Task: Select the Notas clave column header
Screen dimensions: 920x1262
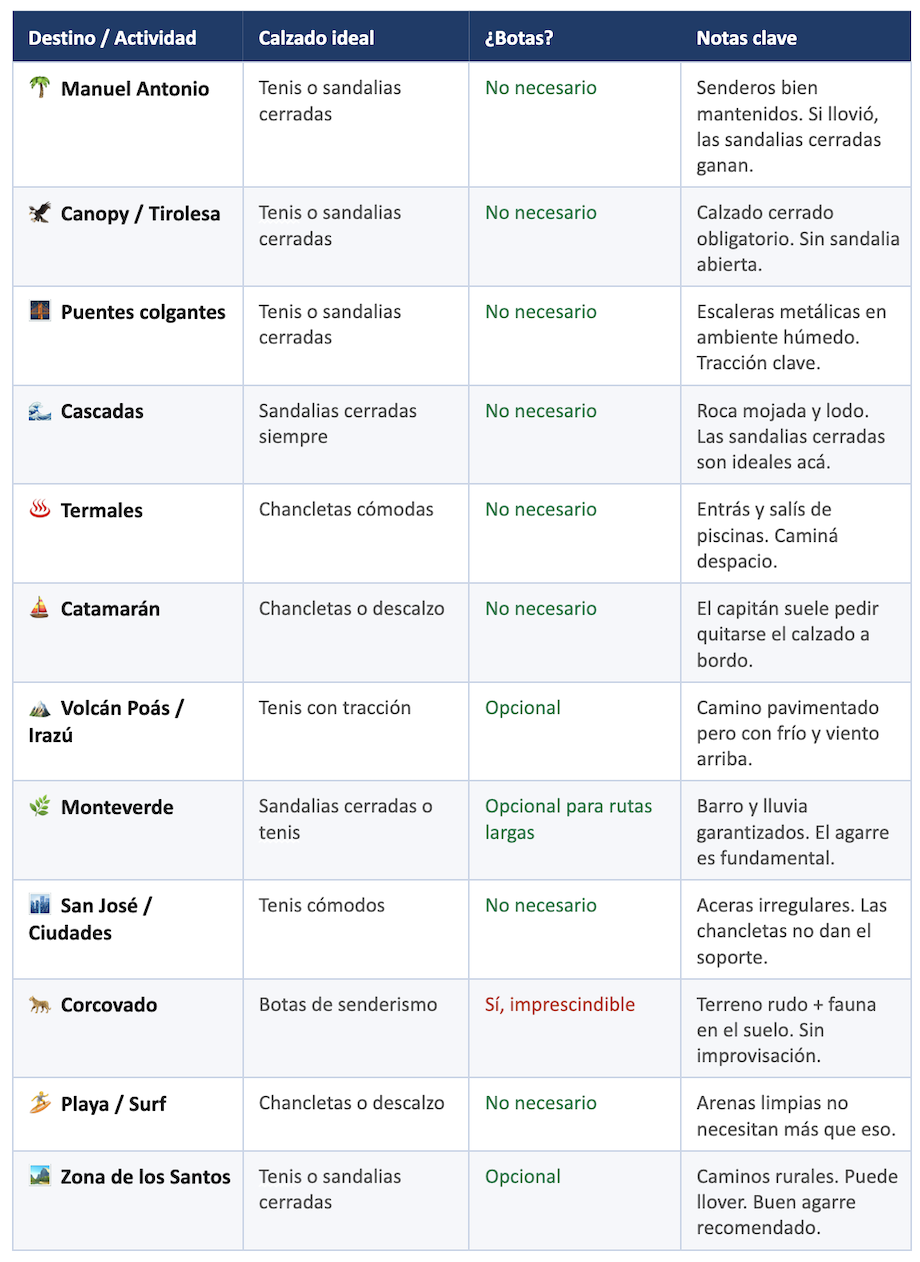Action: coord(795,38)
